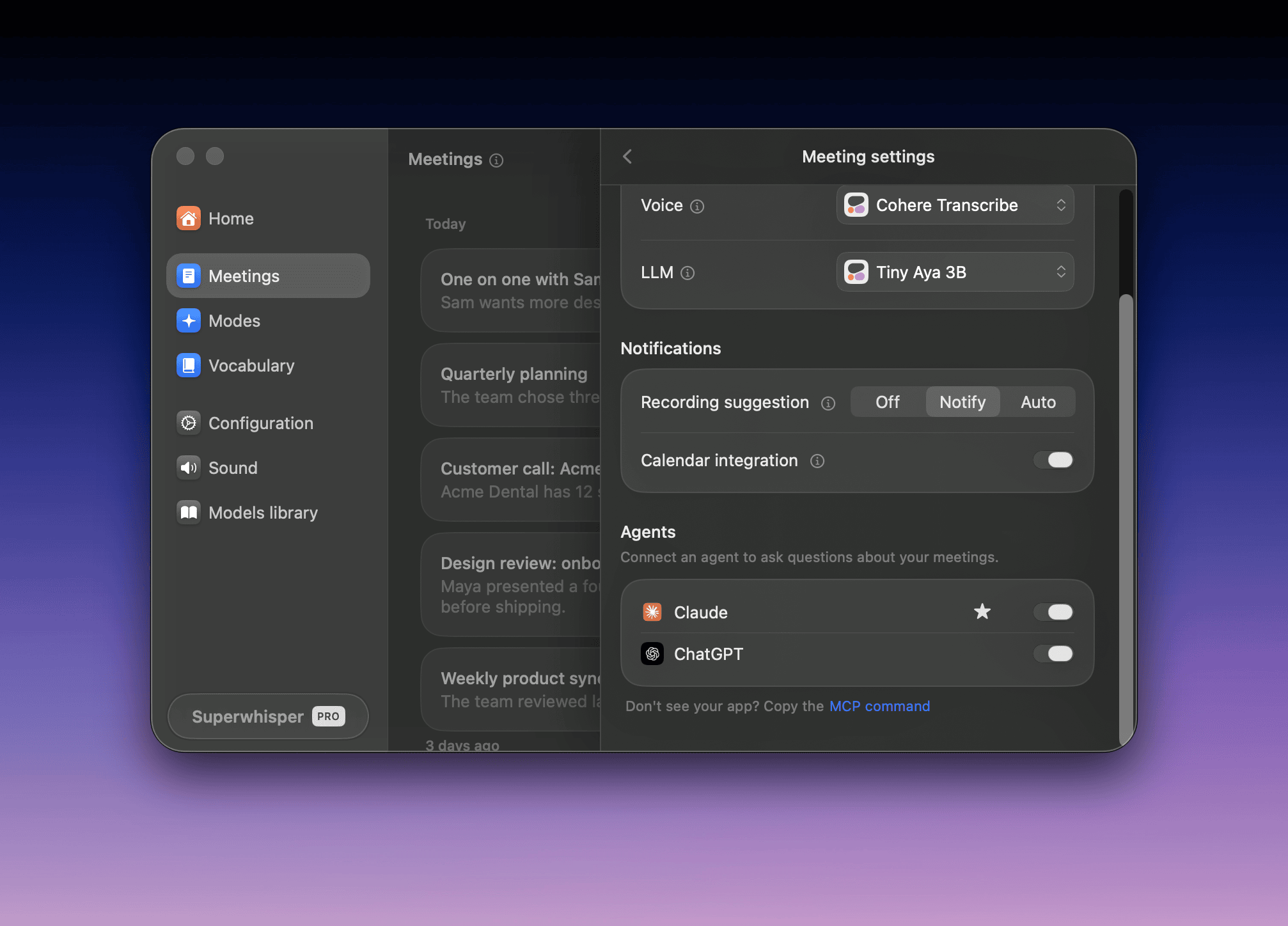Open Vocabulary in the sidebar

point(268,366)
